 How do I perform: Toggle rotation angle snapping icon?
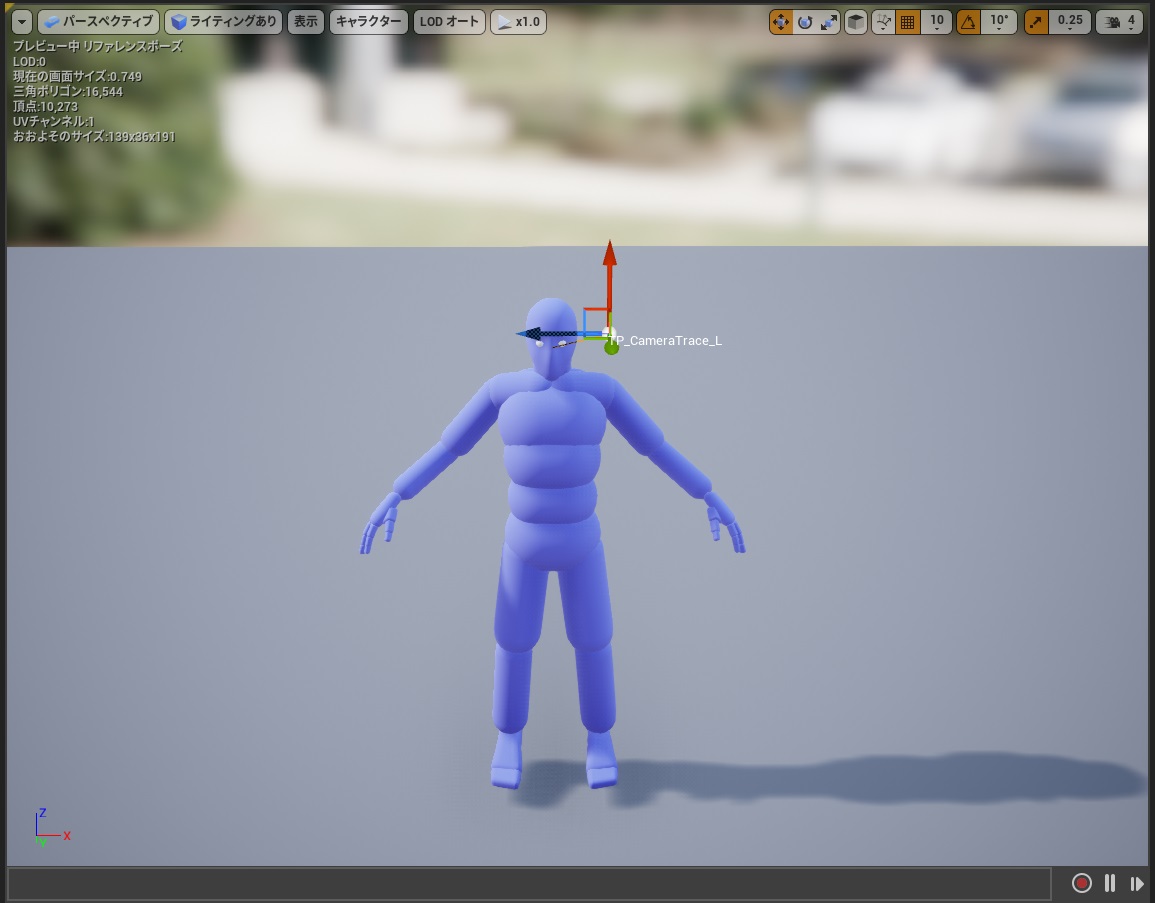[x=968, y=22]
